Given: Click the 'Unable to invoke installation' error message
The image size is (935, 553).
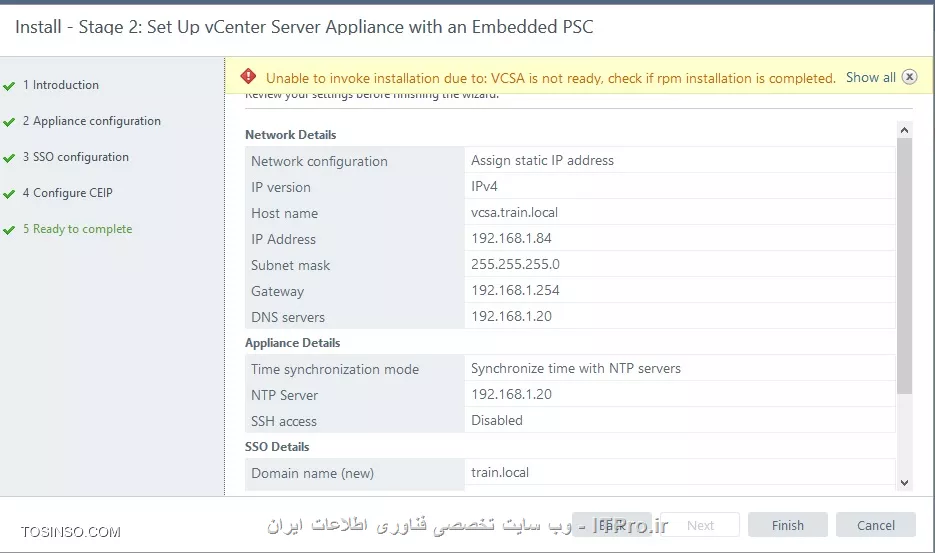Looking at the screenshot, I should click(550, 78).
